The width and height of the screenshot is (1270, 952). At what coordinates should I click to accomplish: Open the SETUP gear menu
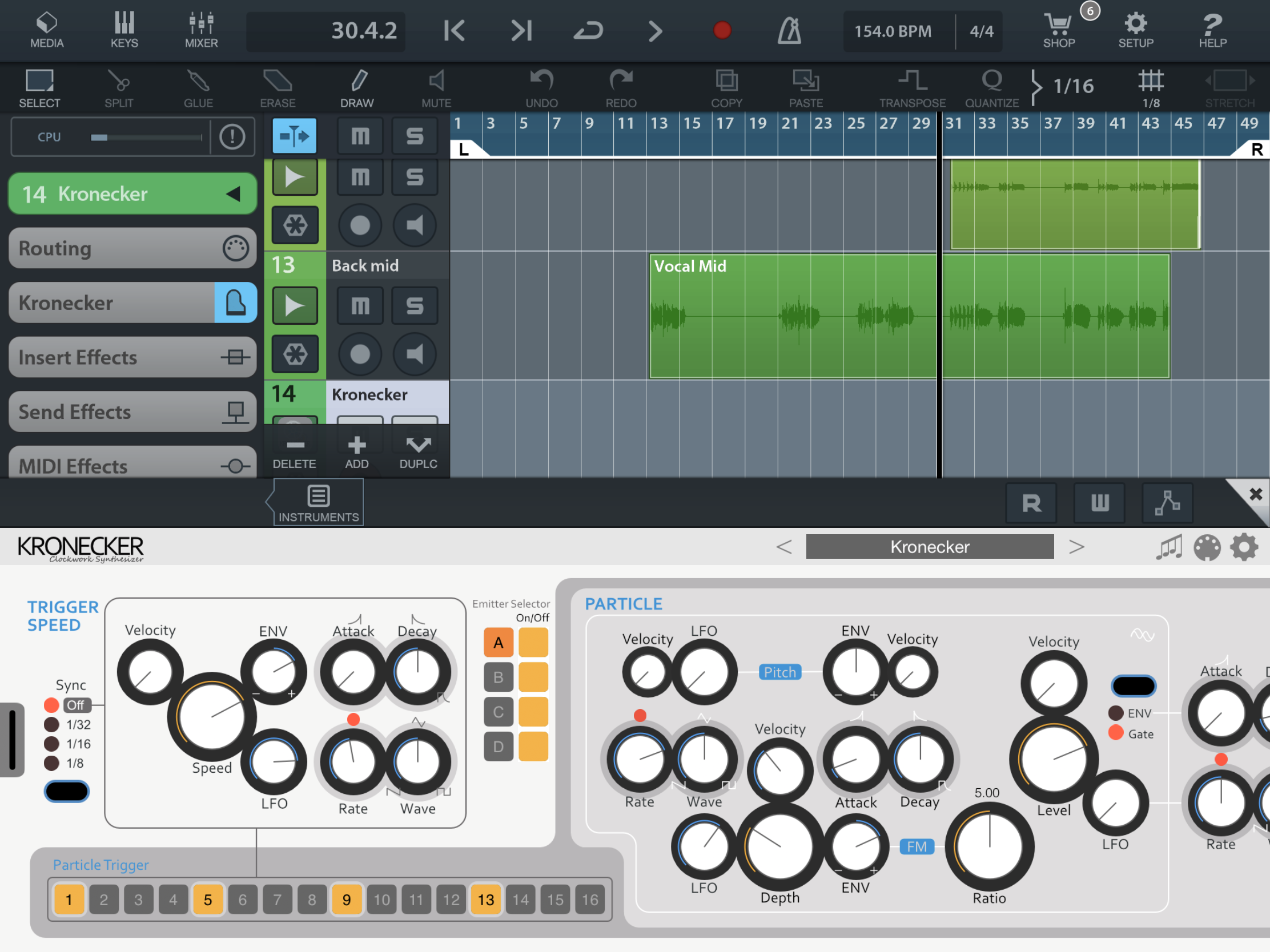[x=1136, y=30]
